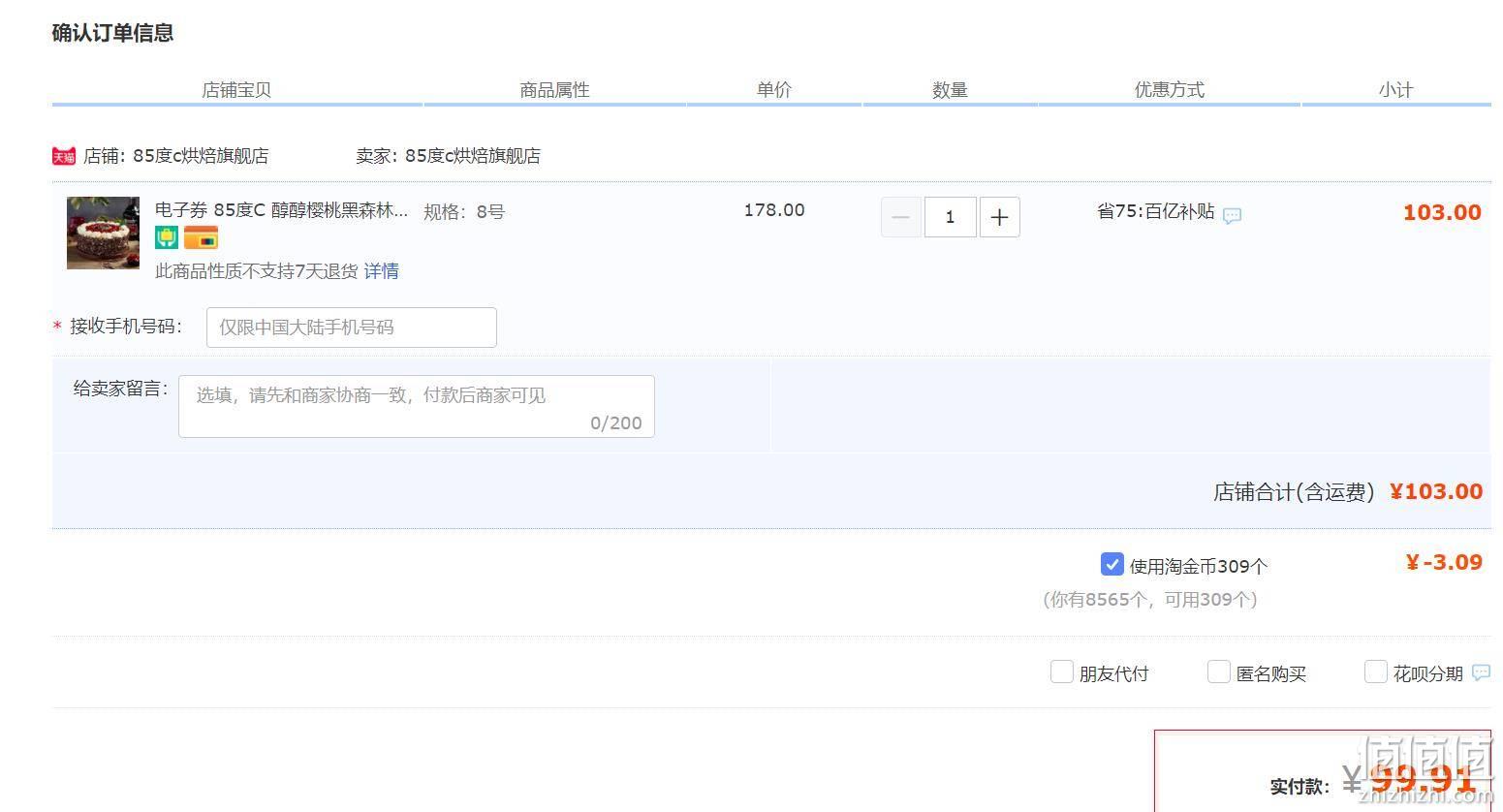
Task: Click the 小计 column header
Action: click(1395, 90)
